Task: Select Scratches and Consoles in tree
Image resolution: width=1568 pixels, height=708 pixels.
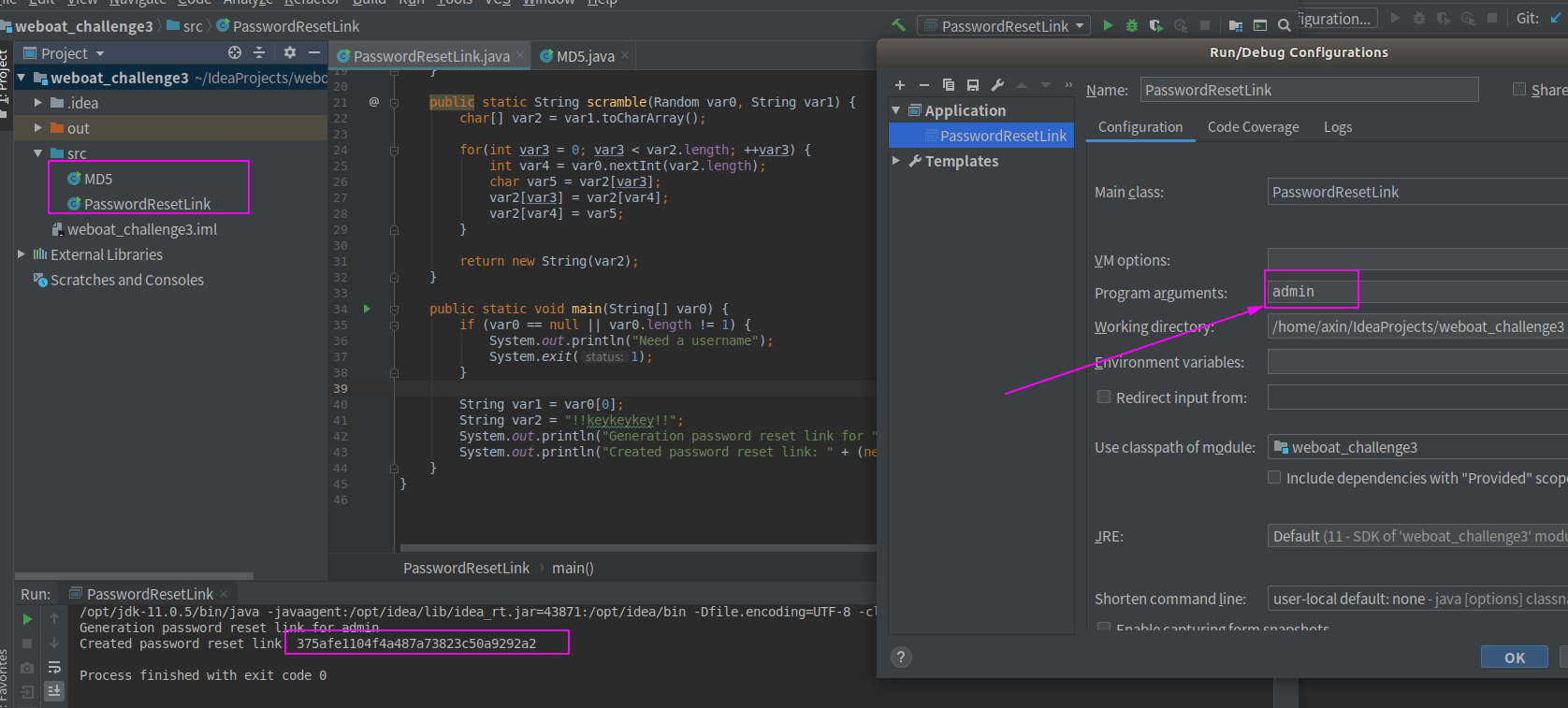Action: (x=126, y=280)
